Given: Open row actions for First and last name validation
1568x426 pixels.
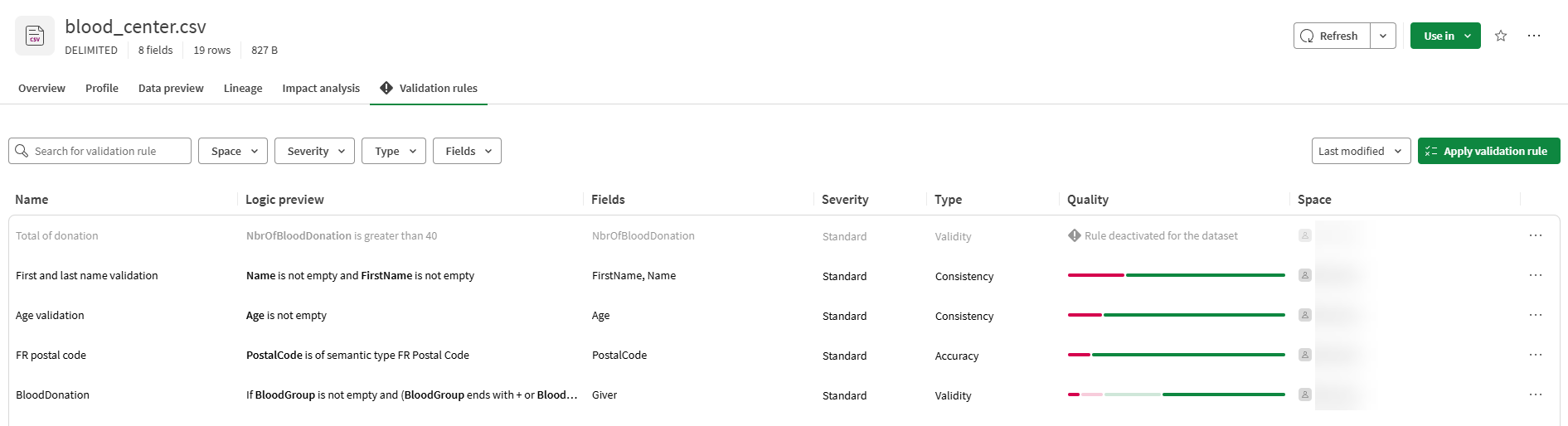Looking at the screenshot, I should [x=1536, y=276].
